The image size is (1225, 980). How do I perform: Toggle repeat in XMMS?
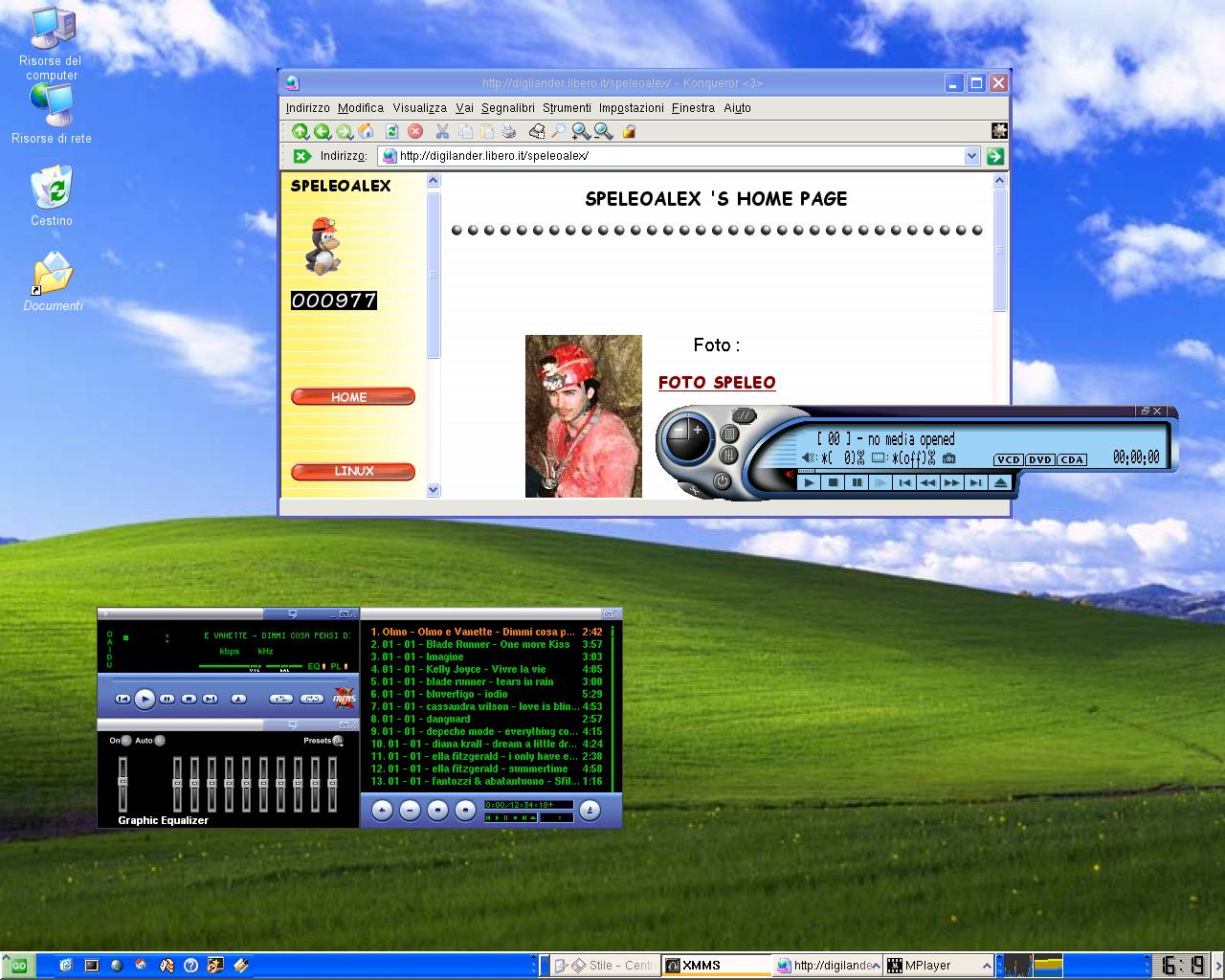[312, 700]
